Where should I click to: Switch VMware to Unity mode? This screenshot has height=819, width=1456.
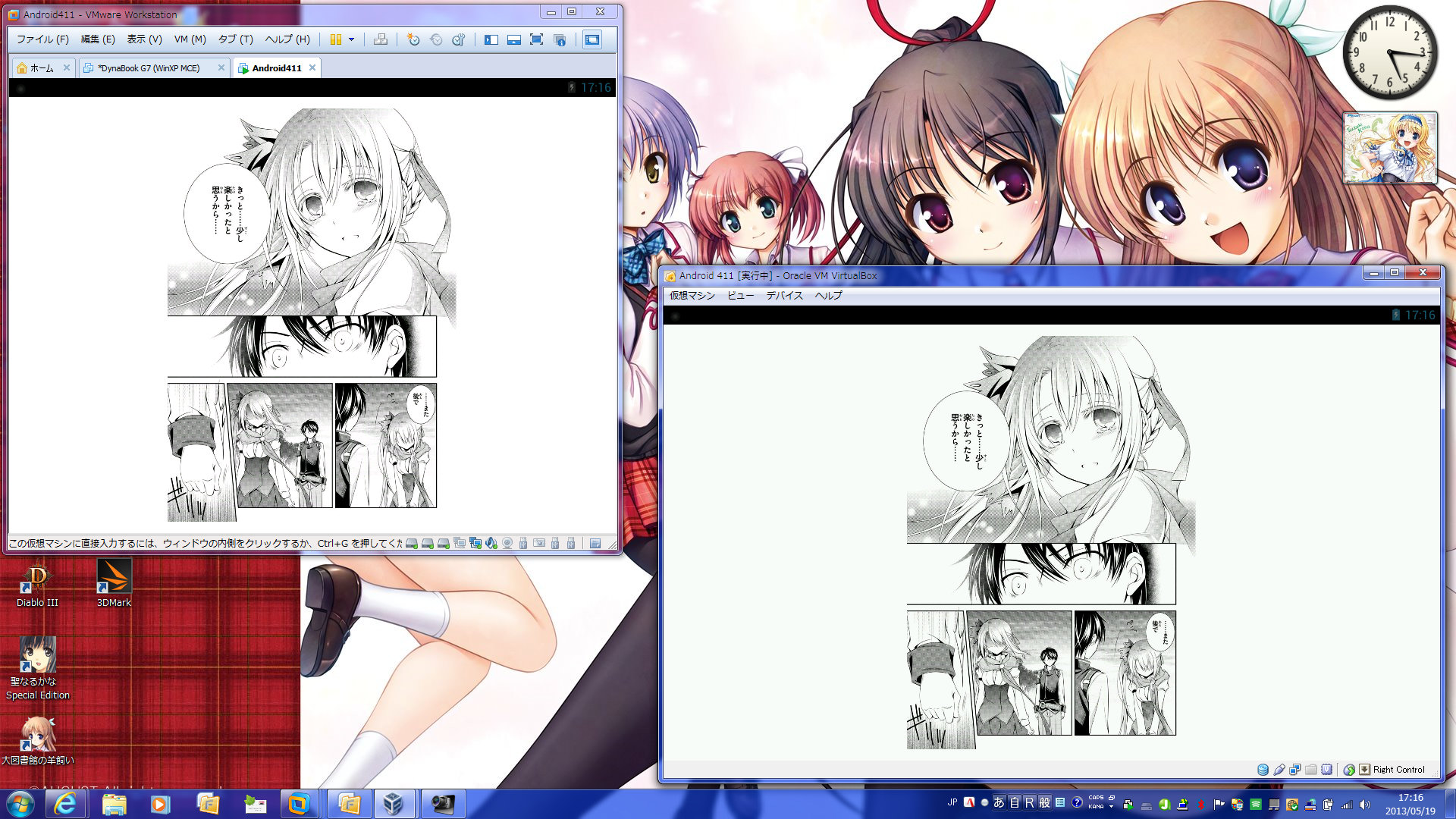560,39
